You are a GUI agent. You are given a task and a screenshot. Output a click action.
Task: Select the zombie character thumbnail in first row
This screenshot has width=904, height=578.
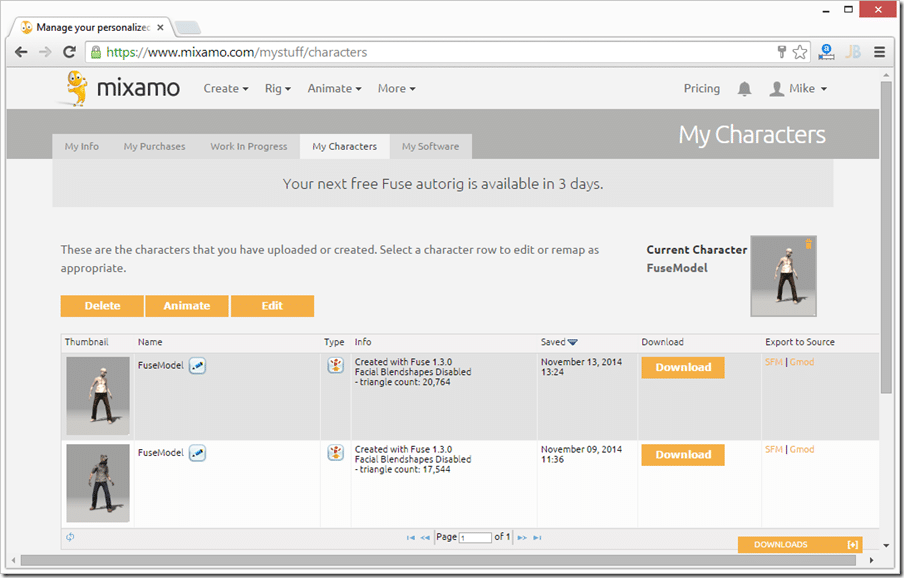(x=98, y=396)
